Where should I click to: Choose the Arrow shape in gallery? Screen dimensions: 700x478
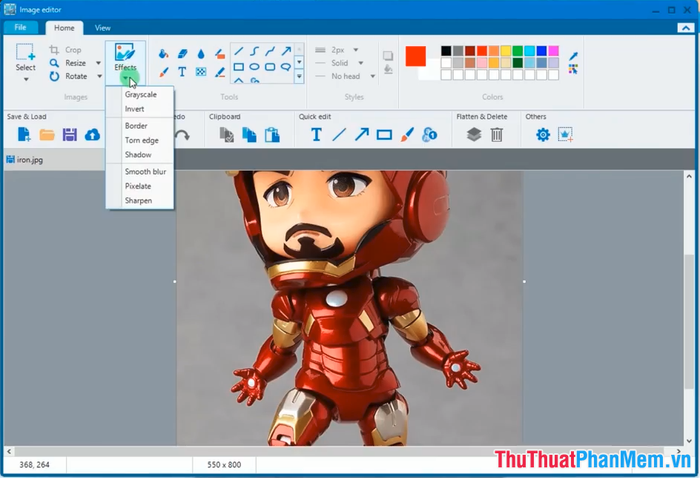click(x=286, y=51)
